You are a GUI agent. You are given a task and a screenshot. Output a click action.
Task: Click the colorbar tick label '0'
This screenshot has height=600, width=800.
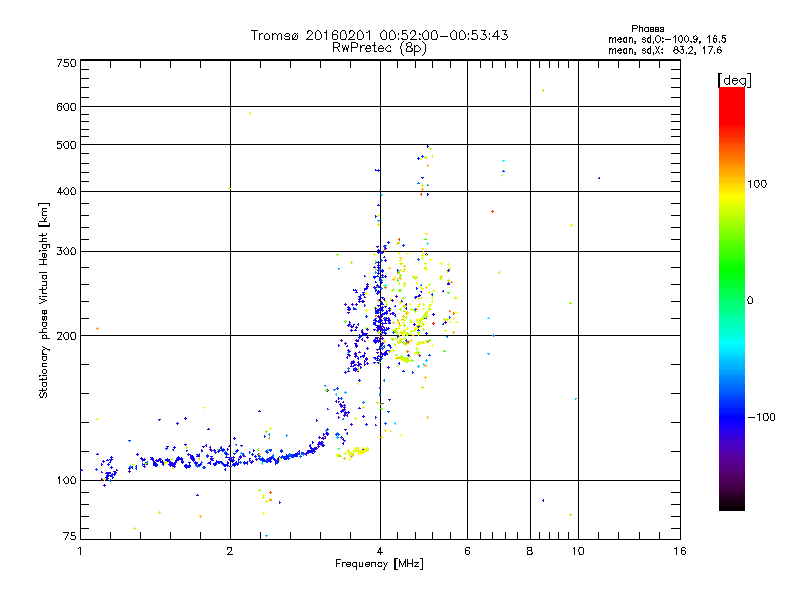click(x=750, y=301)
